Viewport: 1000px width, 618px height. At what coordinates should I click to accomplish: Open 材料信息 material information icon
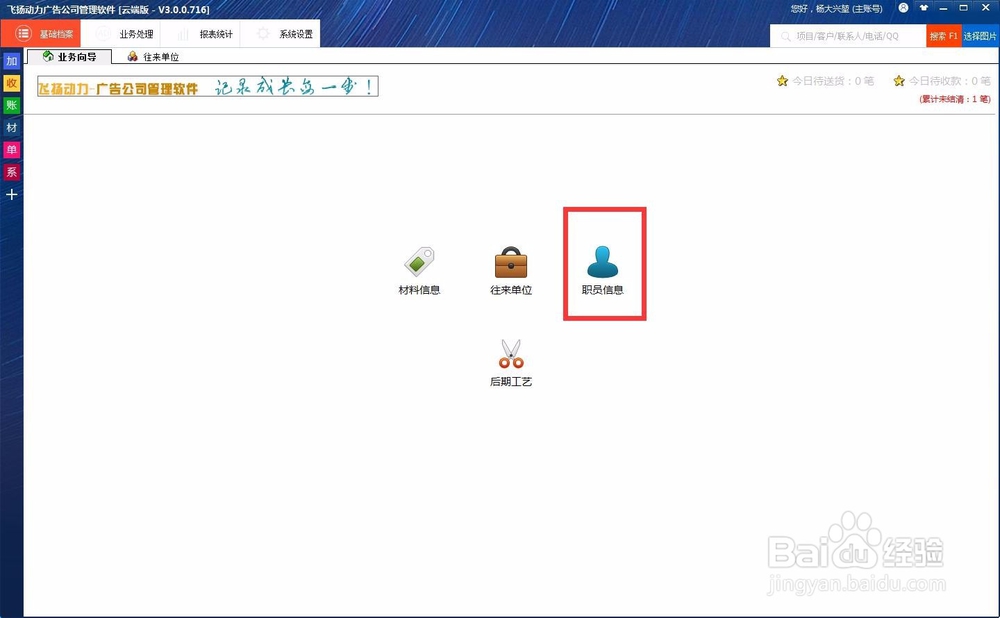[x=418, y=263]
